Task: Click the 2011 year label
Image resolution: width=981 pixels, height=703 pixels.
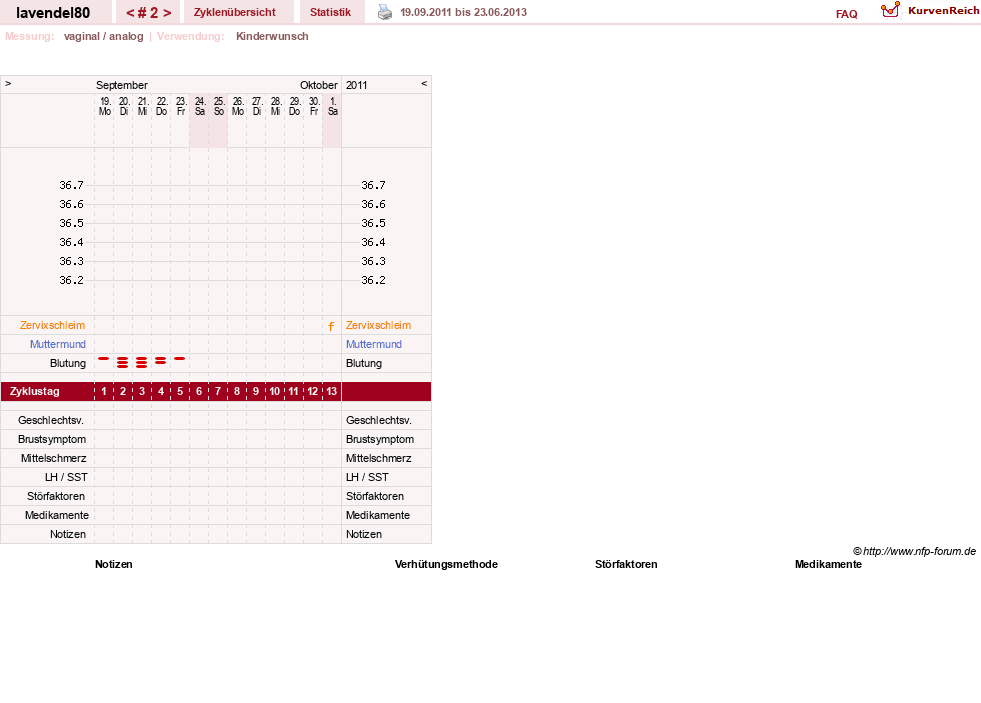Action: click(357, 85)
